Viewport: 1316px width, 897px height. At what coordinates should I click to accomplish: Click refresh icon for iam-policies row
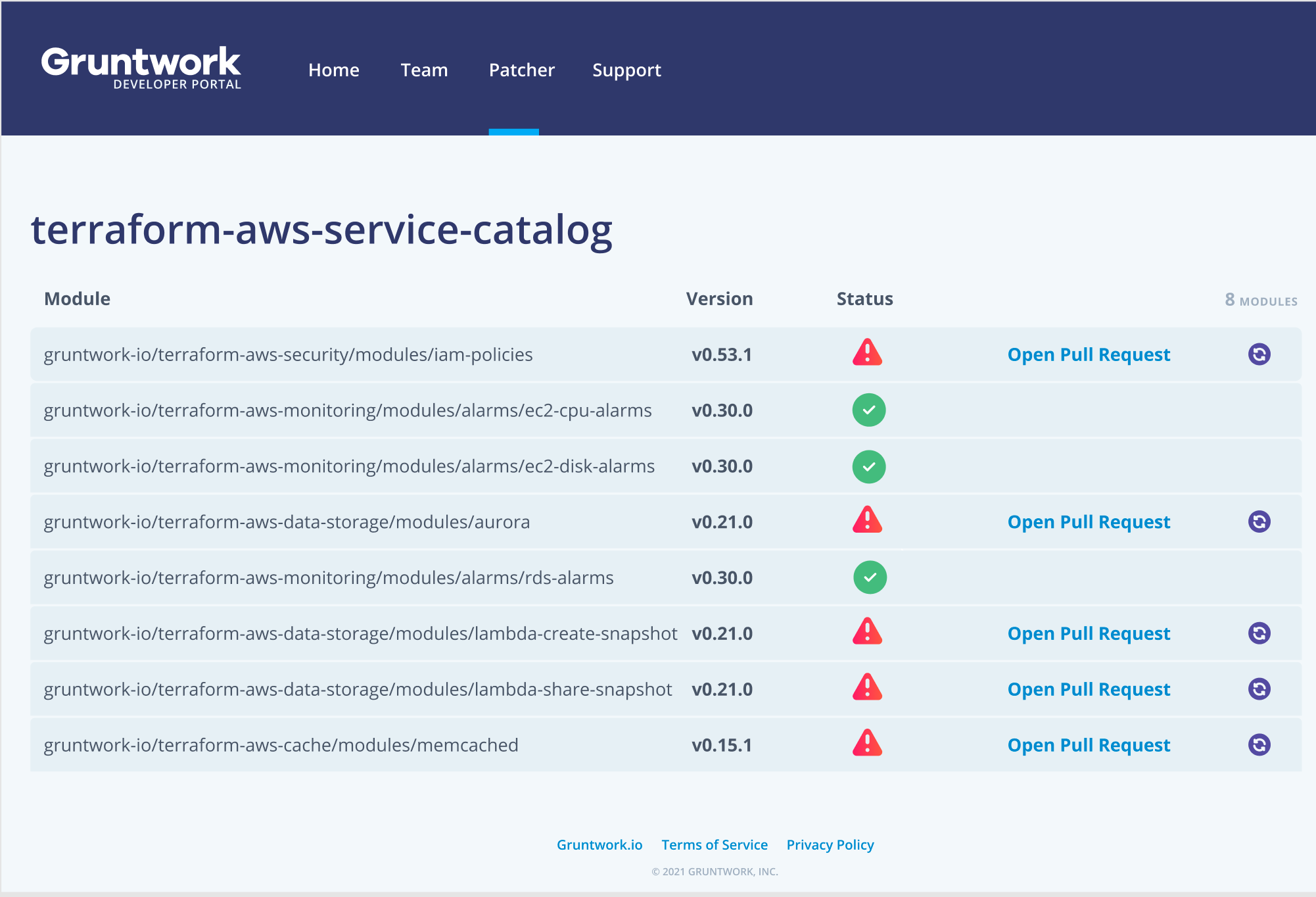coord(1259,354)
